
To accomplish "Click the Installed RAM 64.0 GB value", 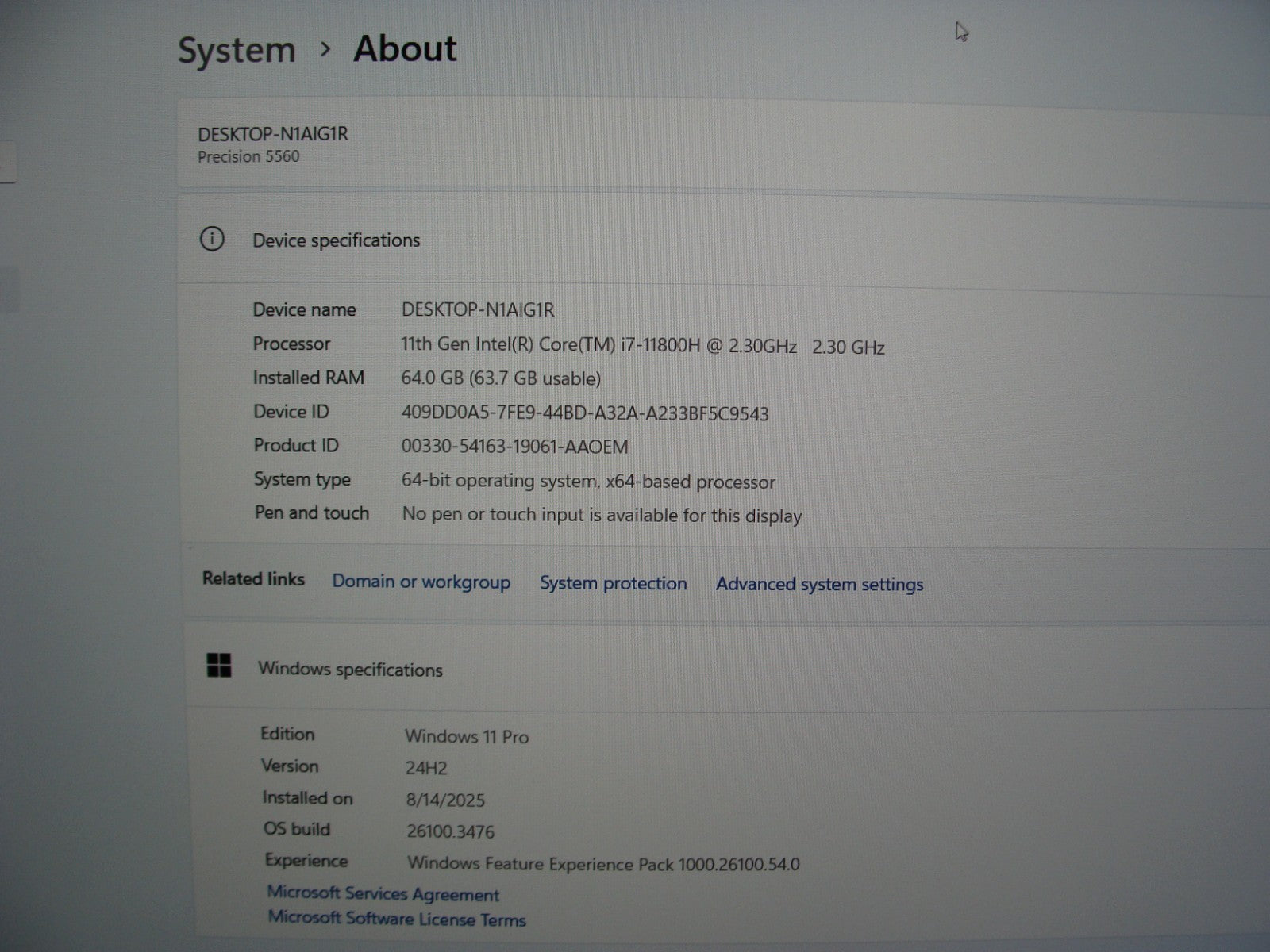I will 501,378.
